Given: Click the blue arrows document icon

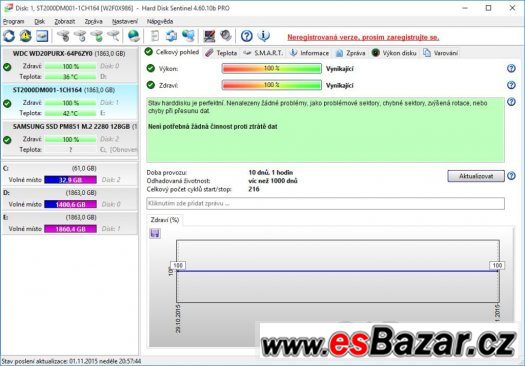Looking at the screenshot, I should coord(171,36).
